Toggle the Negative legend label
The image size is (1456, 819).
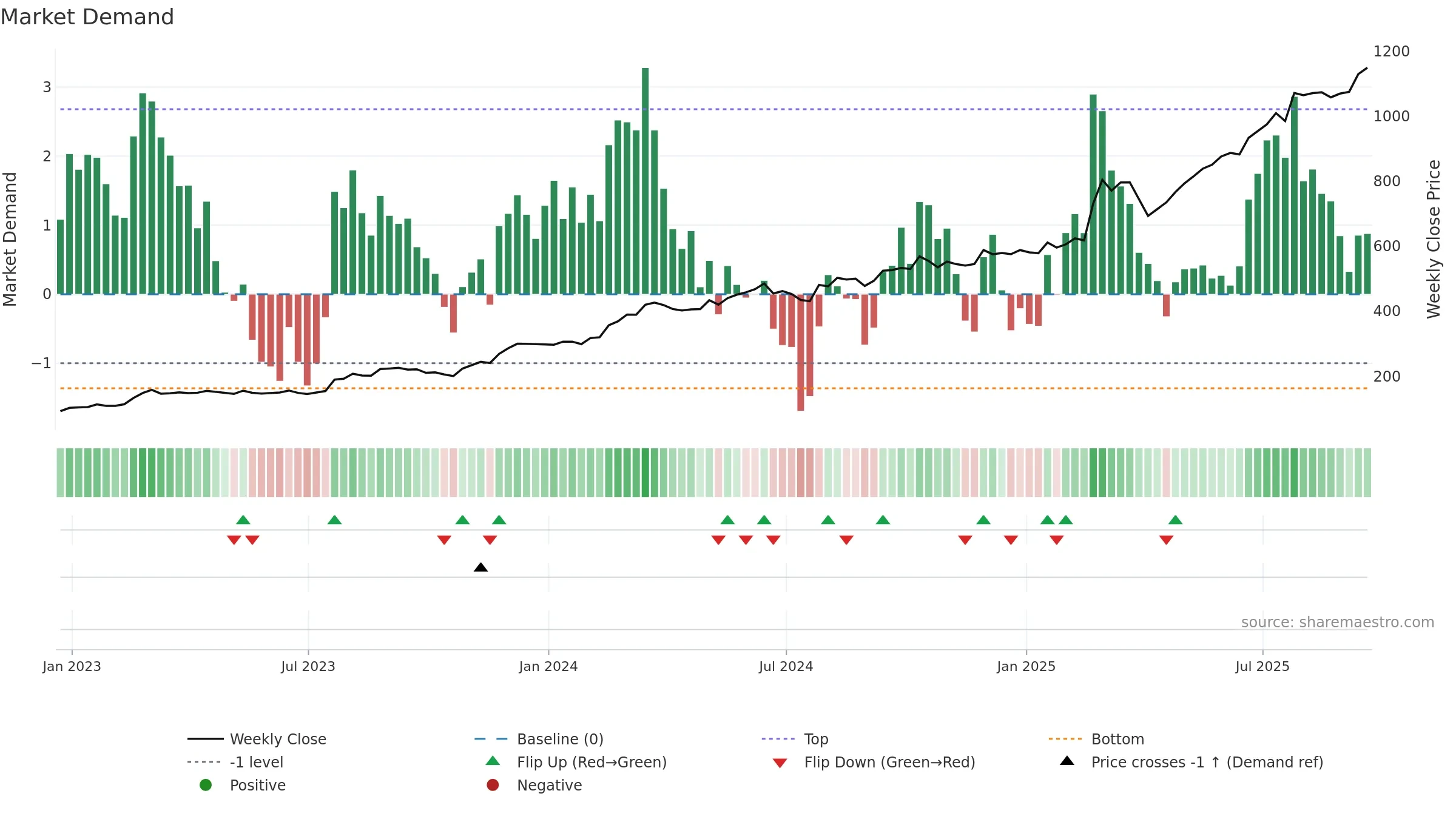(549, 785)
